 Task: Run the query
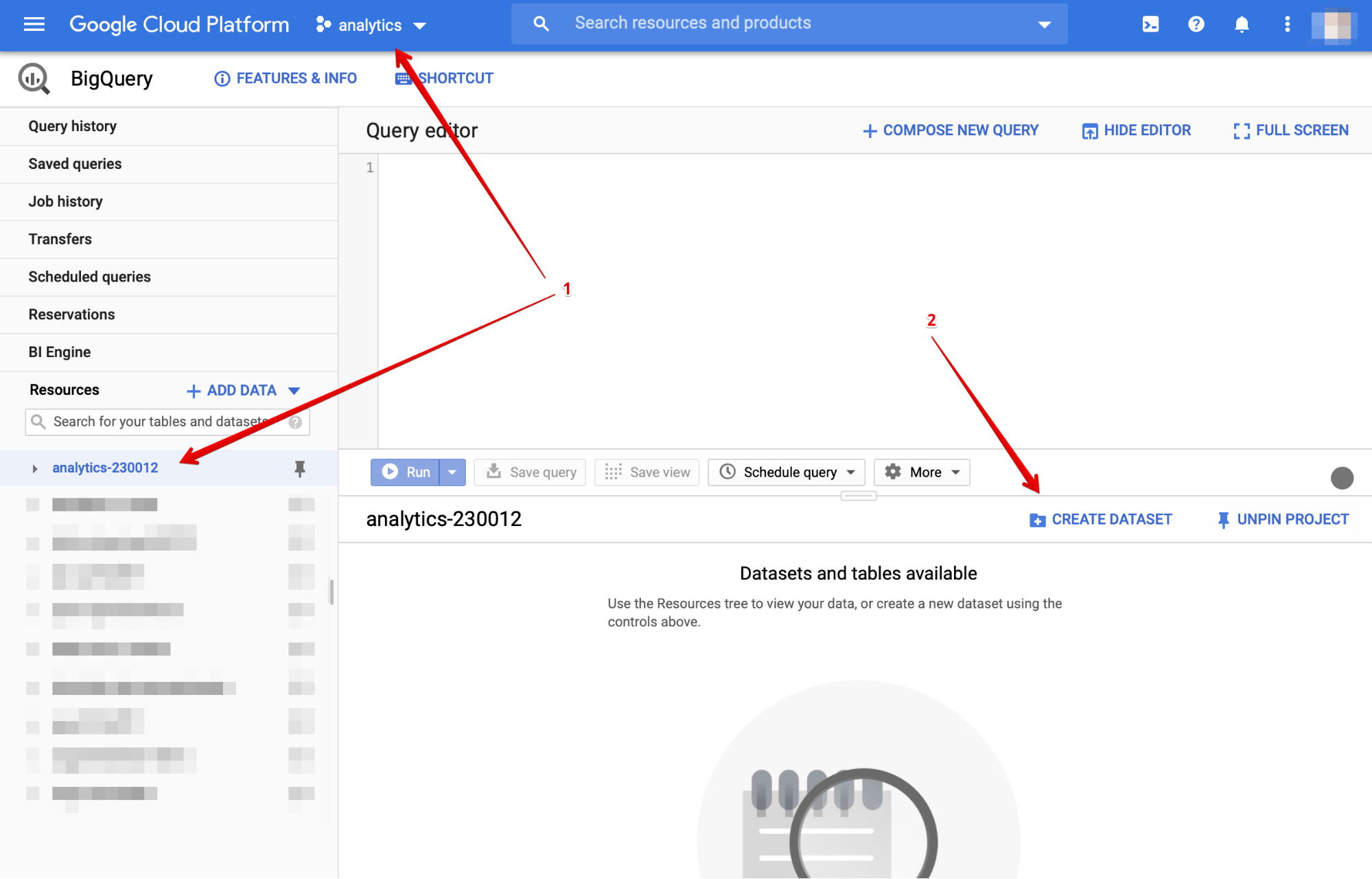pos(406,472)
